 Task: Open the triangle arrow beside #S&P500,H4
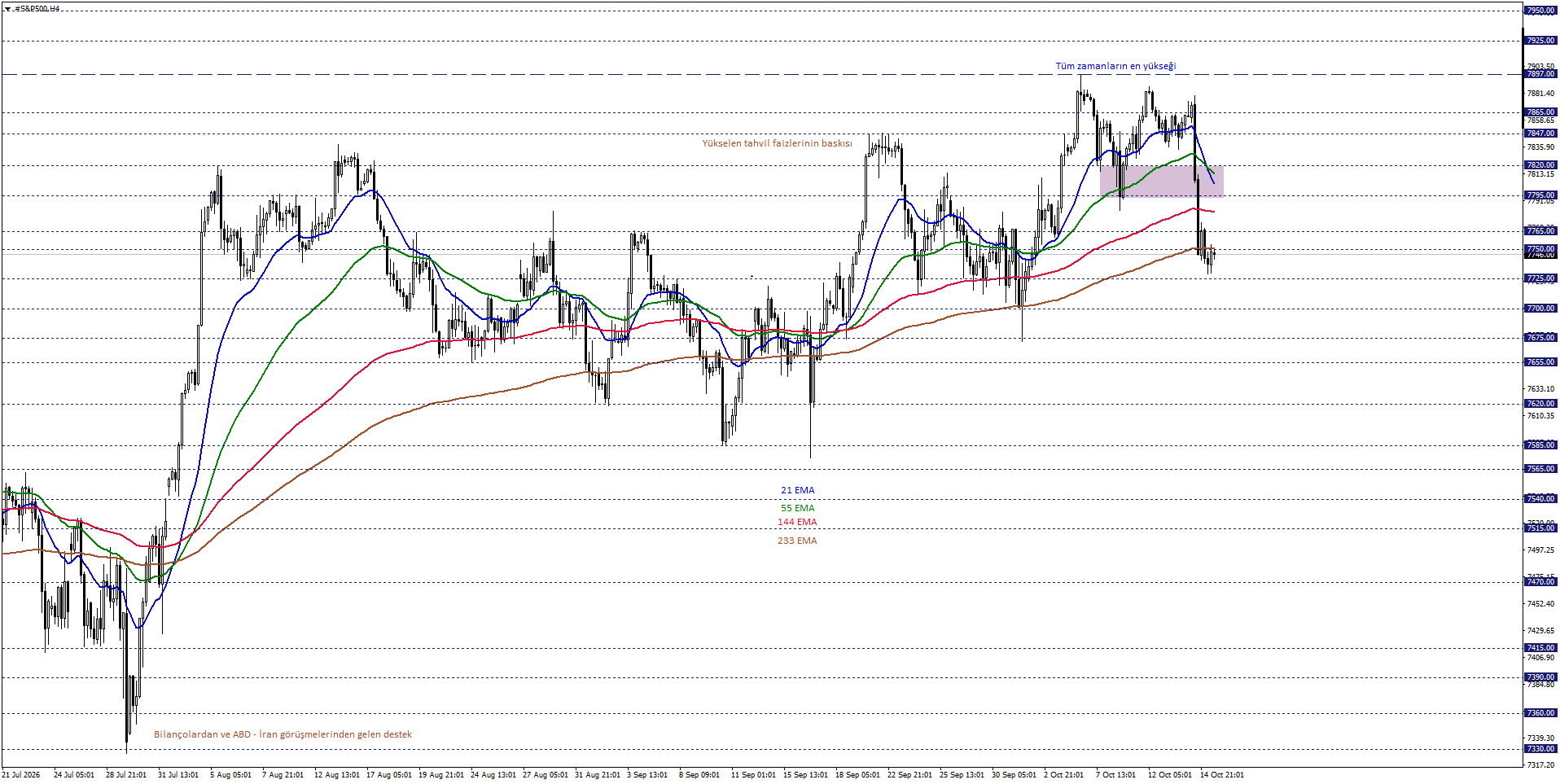click(7, 9)
